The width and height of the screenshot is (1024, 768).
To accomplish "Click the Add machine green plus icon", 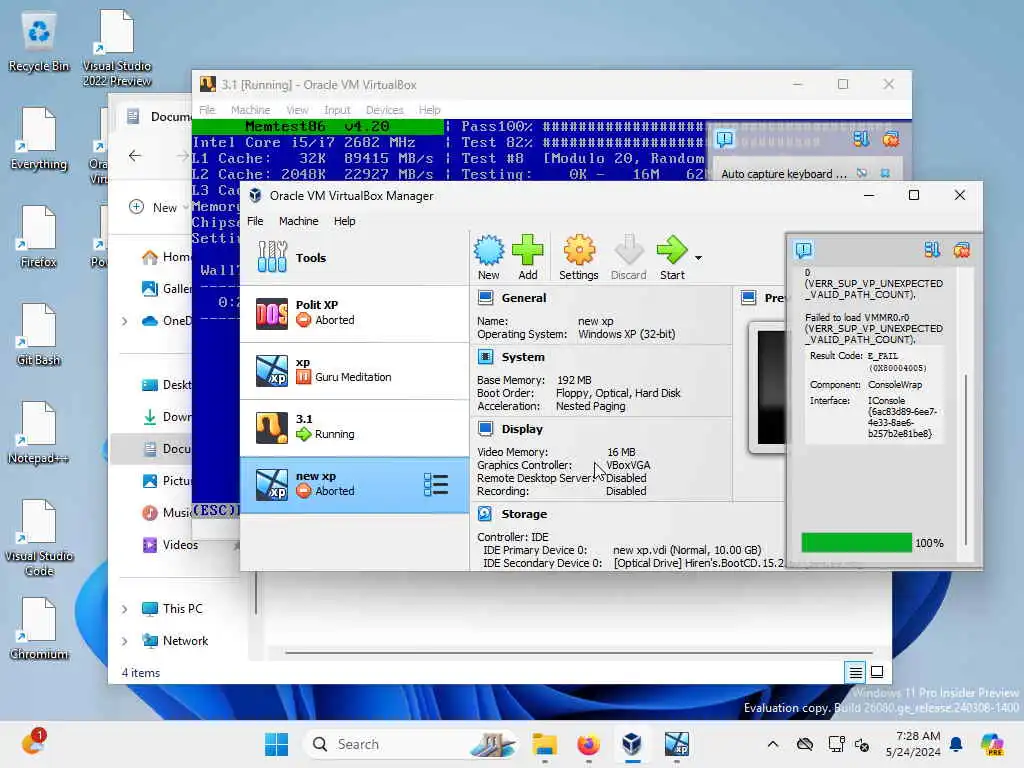I will (x=528, y=257).
